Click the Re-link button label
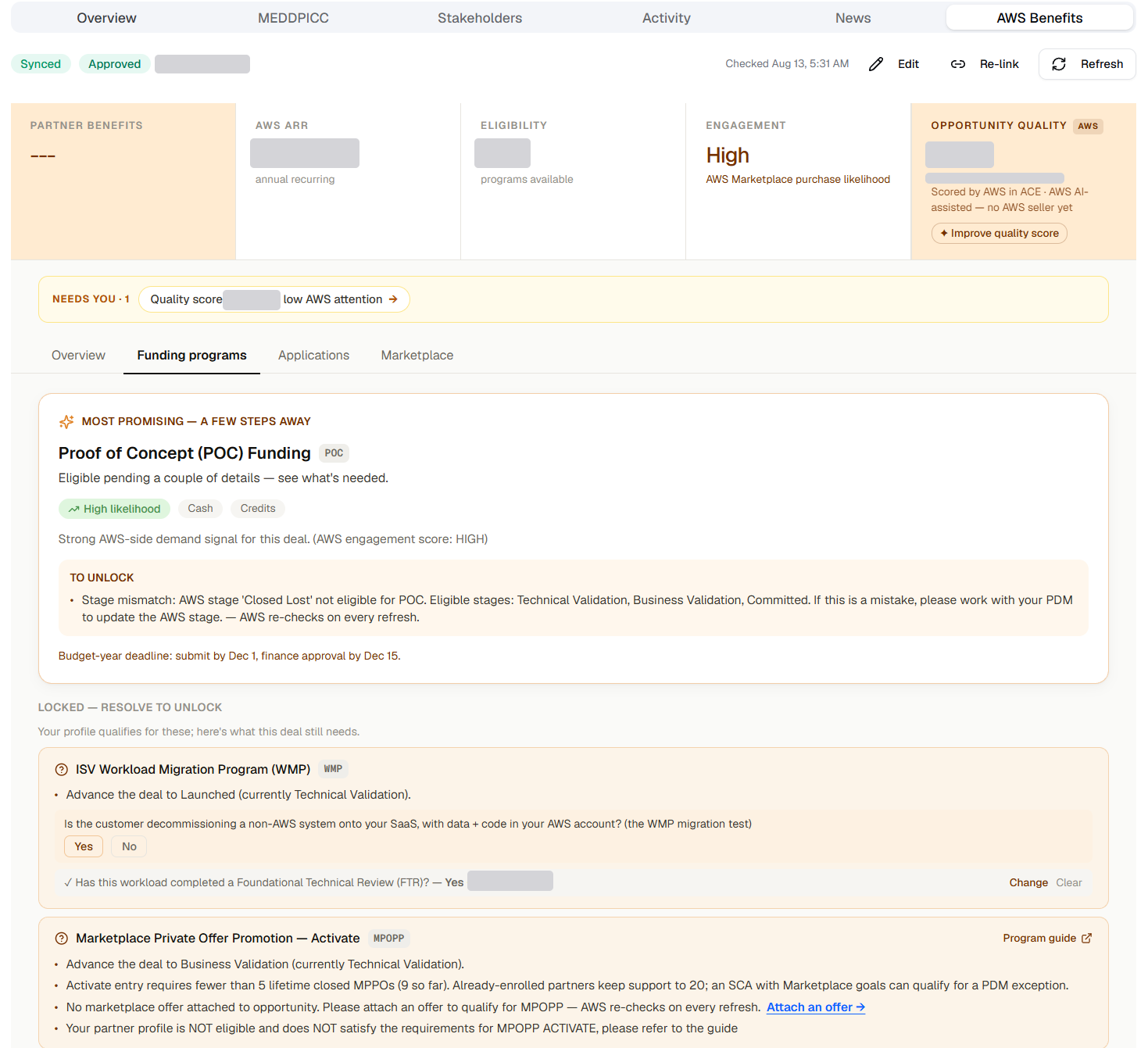The width and height of the screenshot is (1148, 1048). (x=999, y=64)
